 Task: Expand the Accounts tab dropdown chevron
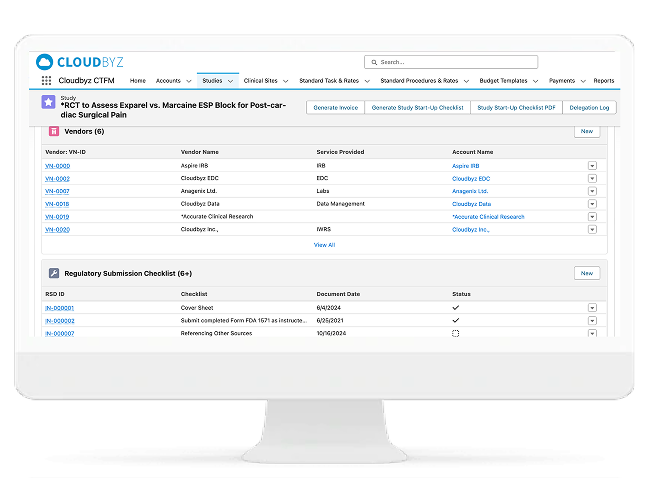(x=189, y=81)
